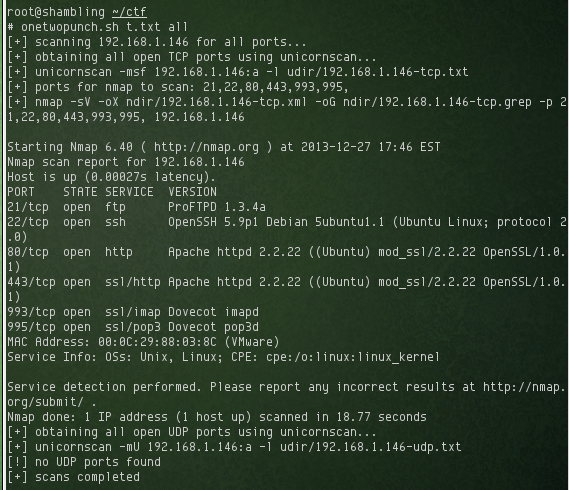Click the 80/tcp http Apache row
This screenshot has width=569, height=490.
click(287, 259)
